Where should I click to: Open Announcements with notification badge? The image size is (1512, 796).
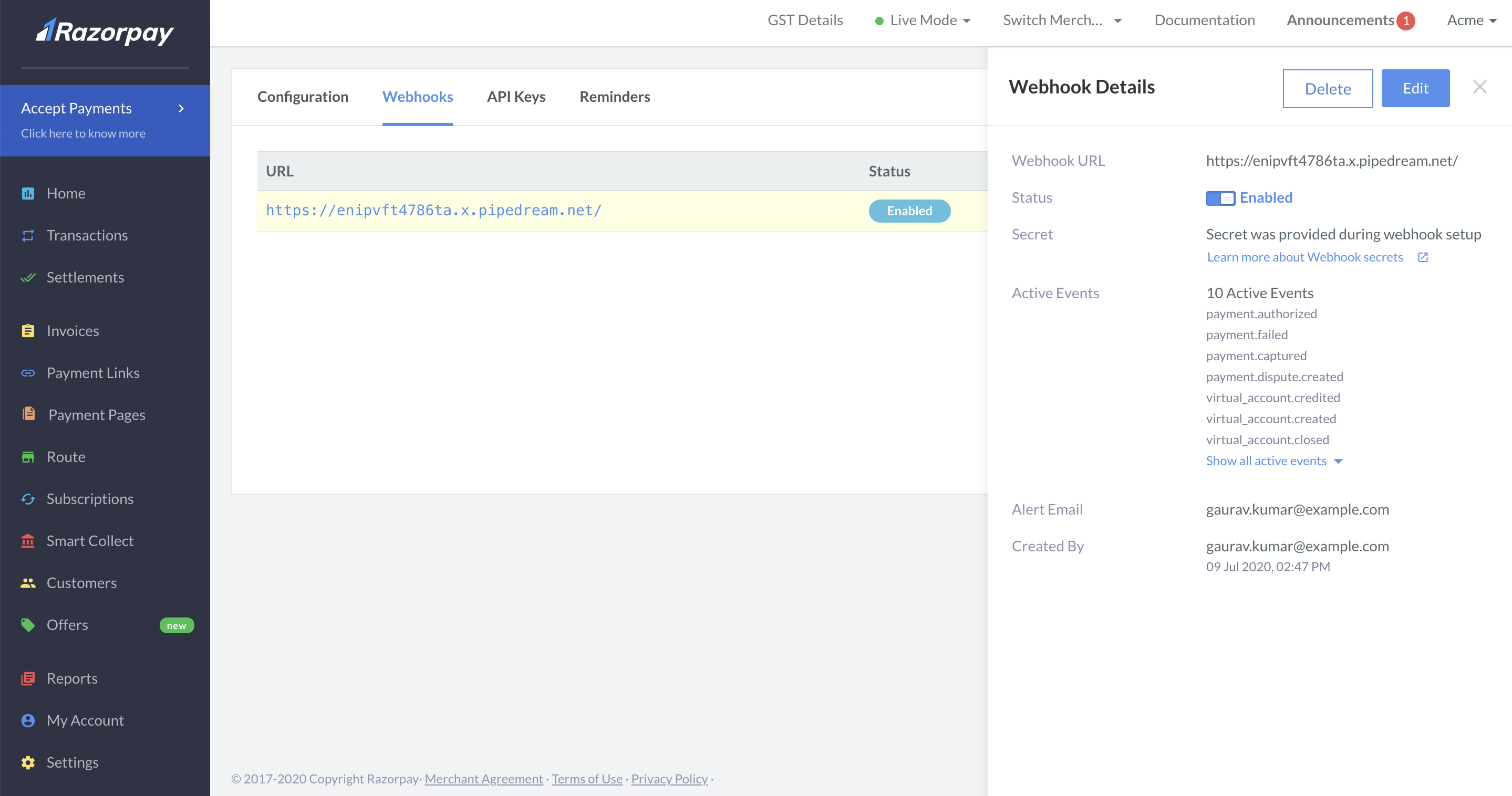(x=1341, y=19)
